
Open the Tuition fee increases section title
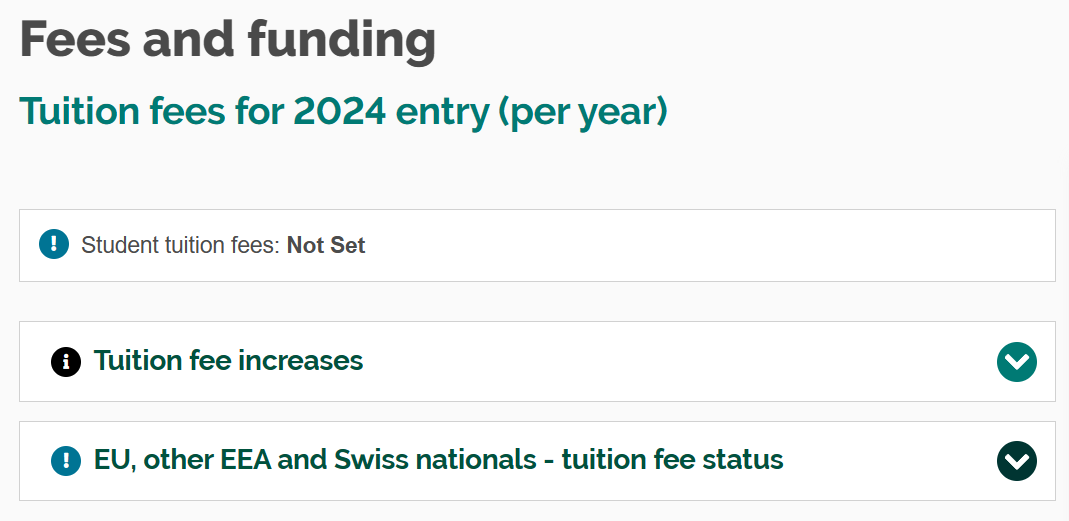click(228, 360)
